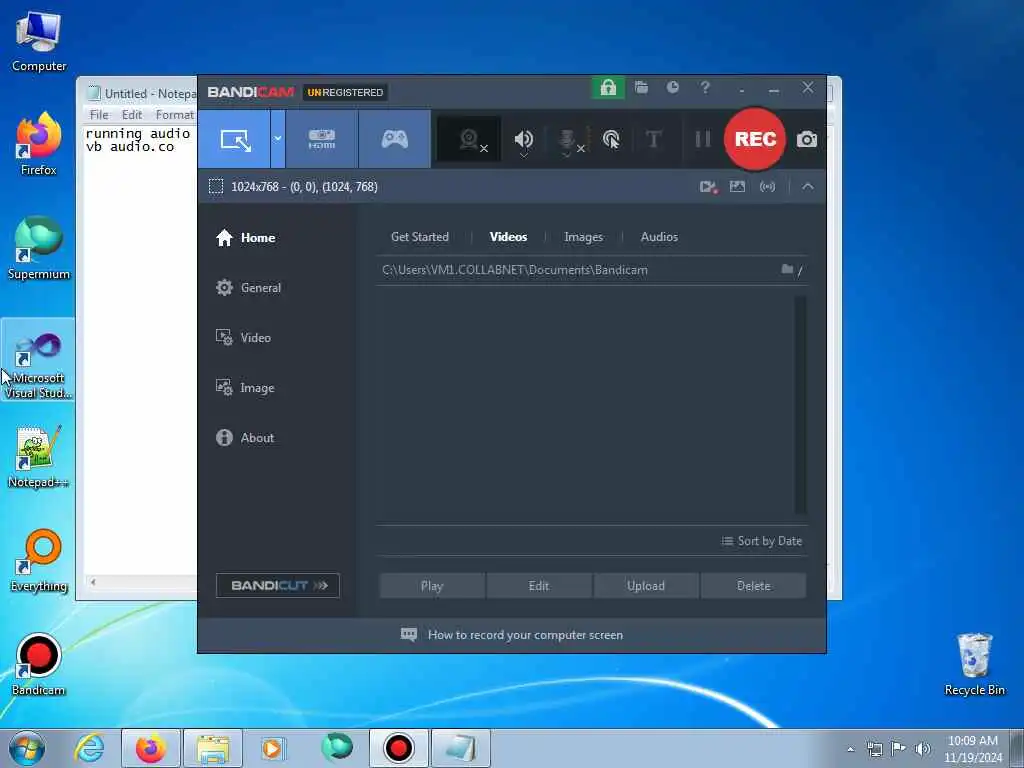Open the help question mark icon
This screenshot has width=1024, height=768.
click(705, 88)
